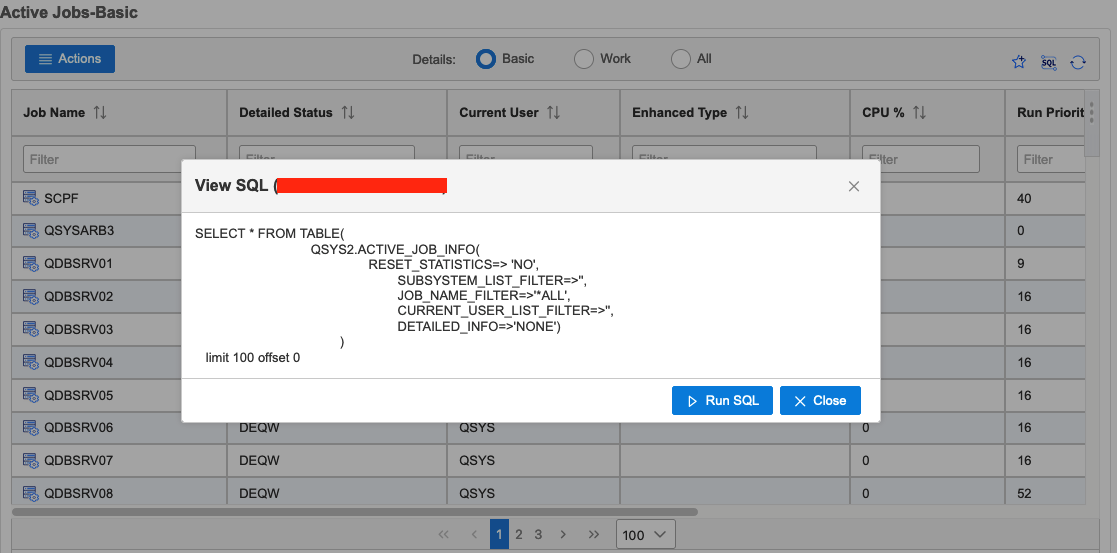
Task: Select the All details radio button
Action: [x=681, y=59]
